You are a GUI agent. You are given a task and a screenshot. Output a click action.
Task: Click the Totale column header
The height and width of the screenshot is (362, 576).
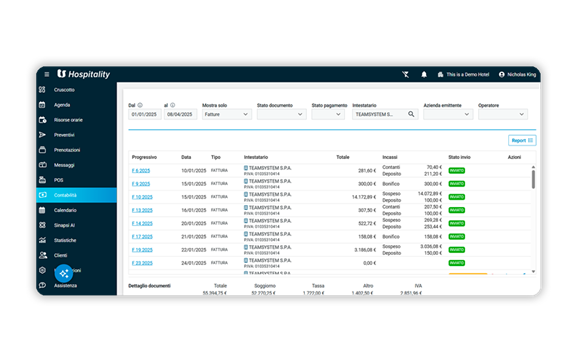click(343, 157)
